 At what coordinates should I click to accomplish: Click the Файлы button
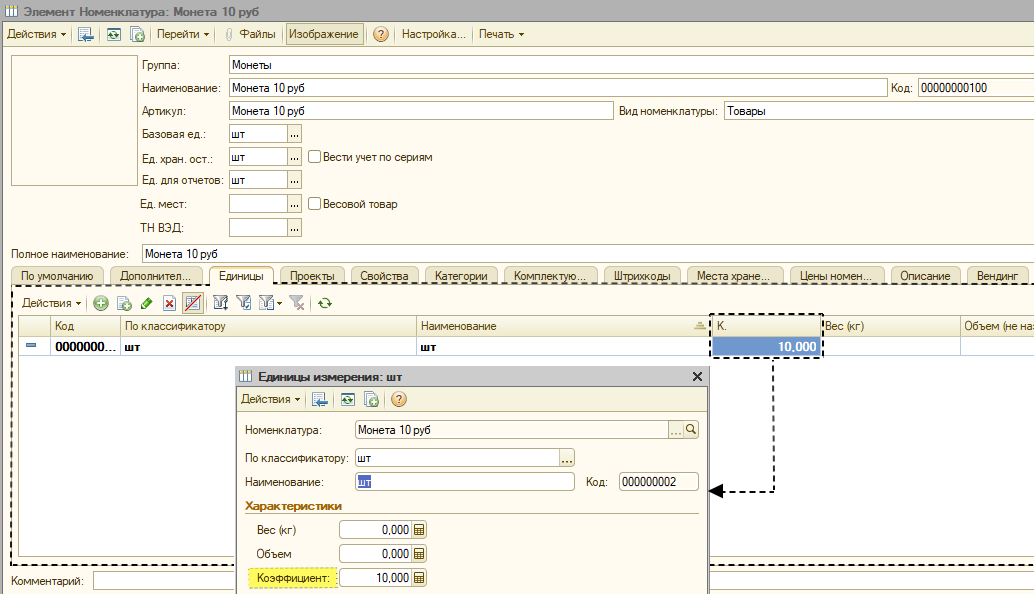(251, 34)
